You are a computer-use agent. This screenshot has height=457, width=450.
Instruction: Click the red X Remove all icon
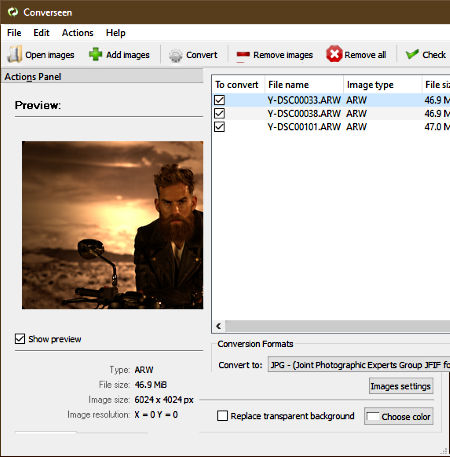(x=334, y=54)
